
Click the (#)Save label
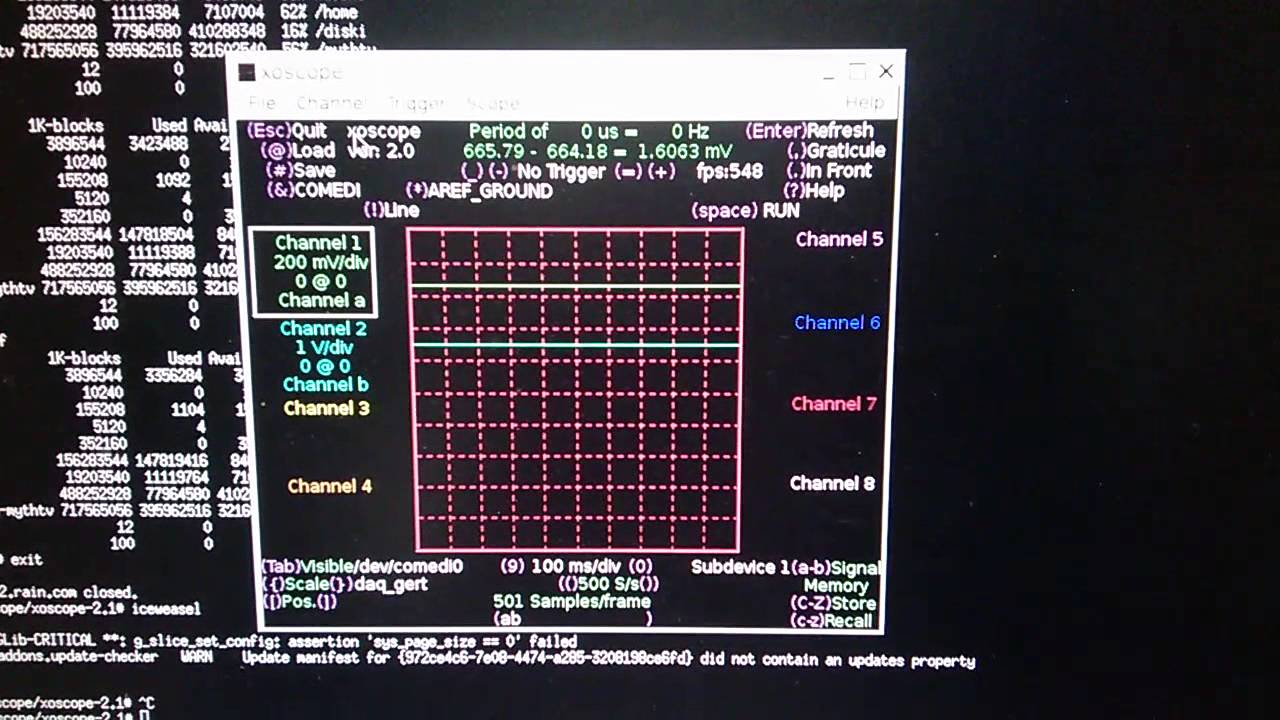(x=300, y=171)
